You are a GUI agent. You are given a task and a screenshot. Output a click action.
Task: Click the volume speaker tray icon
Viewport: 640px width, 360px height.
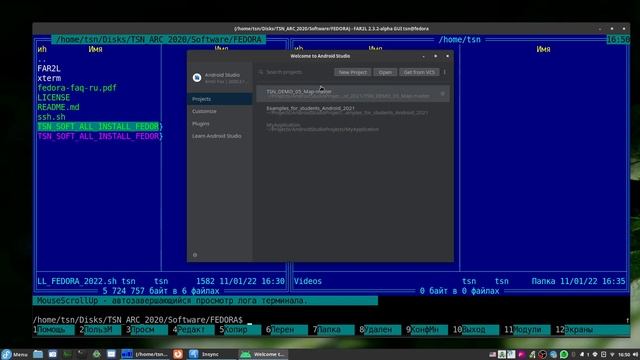635,354
